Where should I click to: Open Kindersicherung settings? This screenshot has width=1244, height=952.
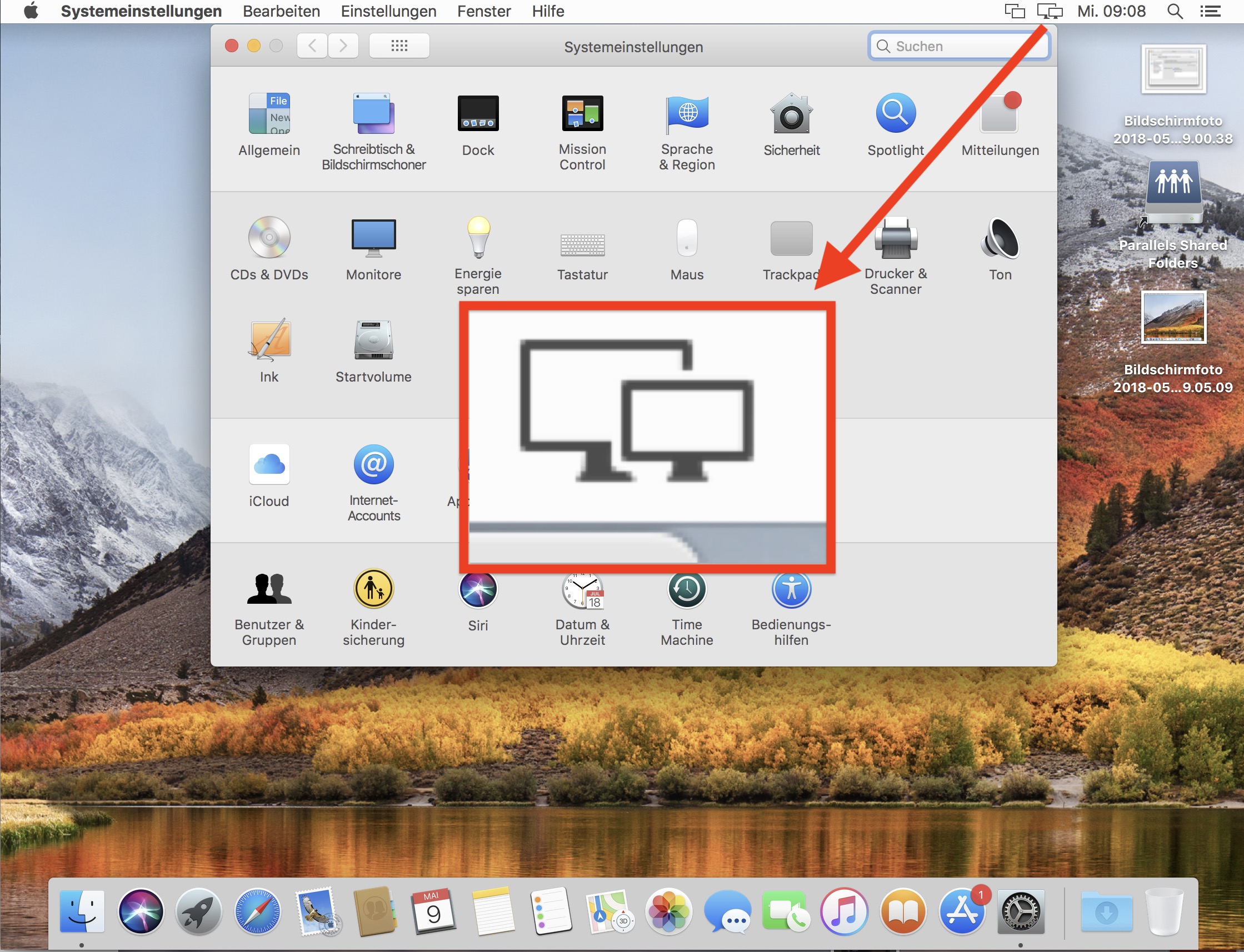373,589
